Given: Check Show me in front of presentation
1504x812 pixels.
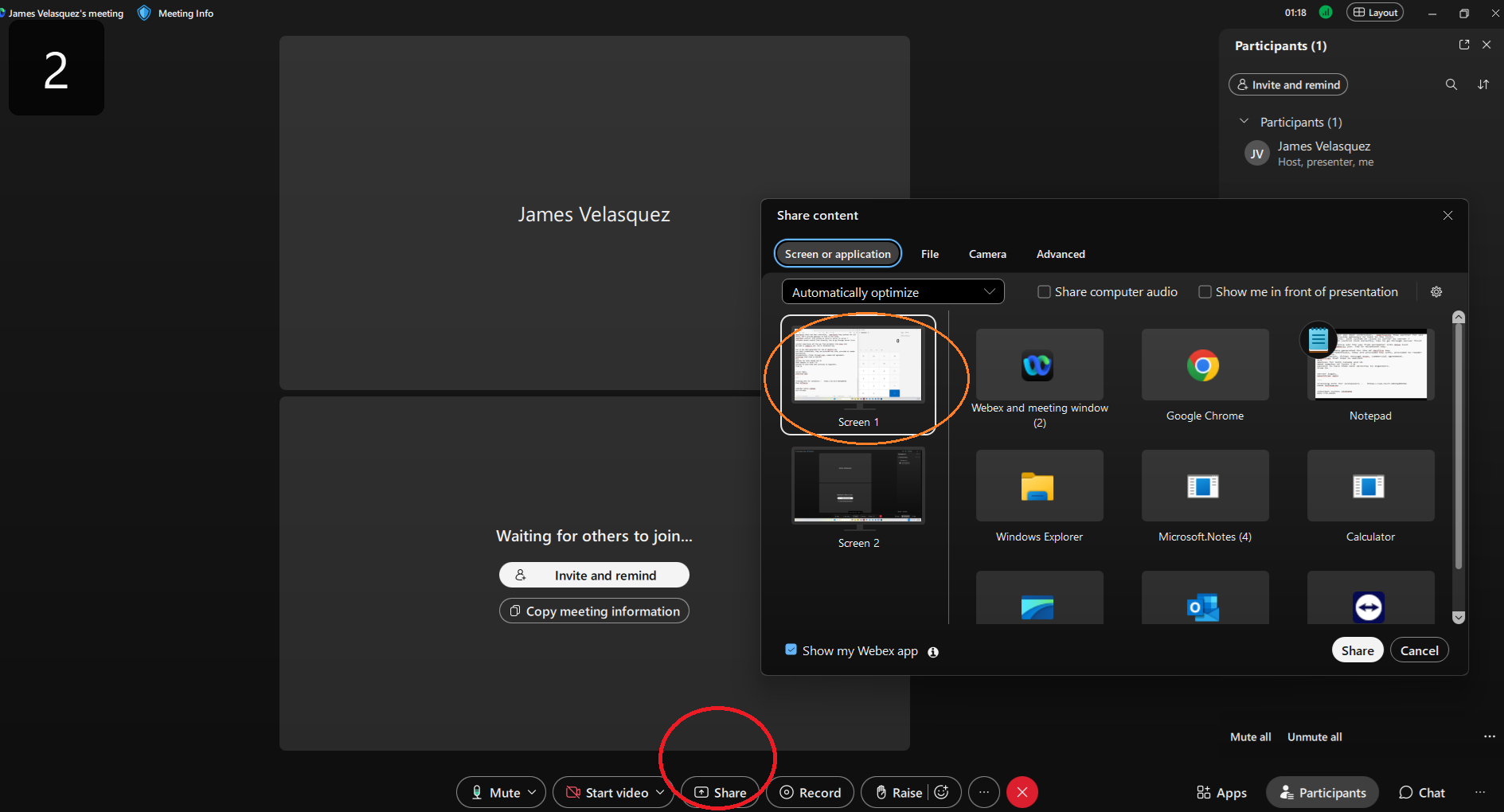Looking at the screenshot, I should point(1205,292).
